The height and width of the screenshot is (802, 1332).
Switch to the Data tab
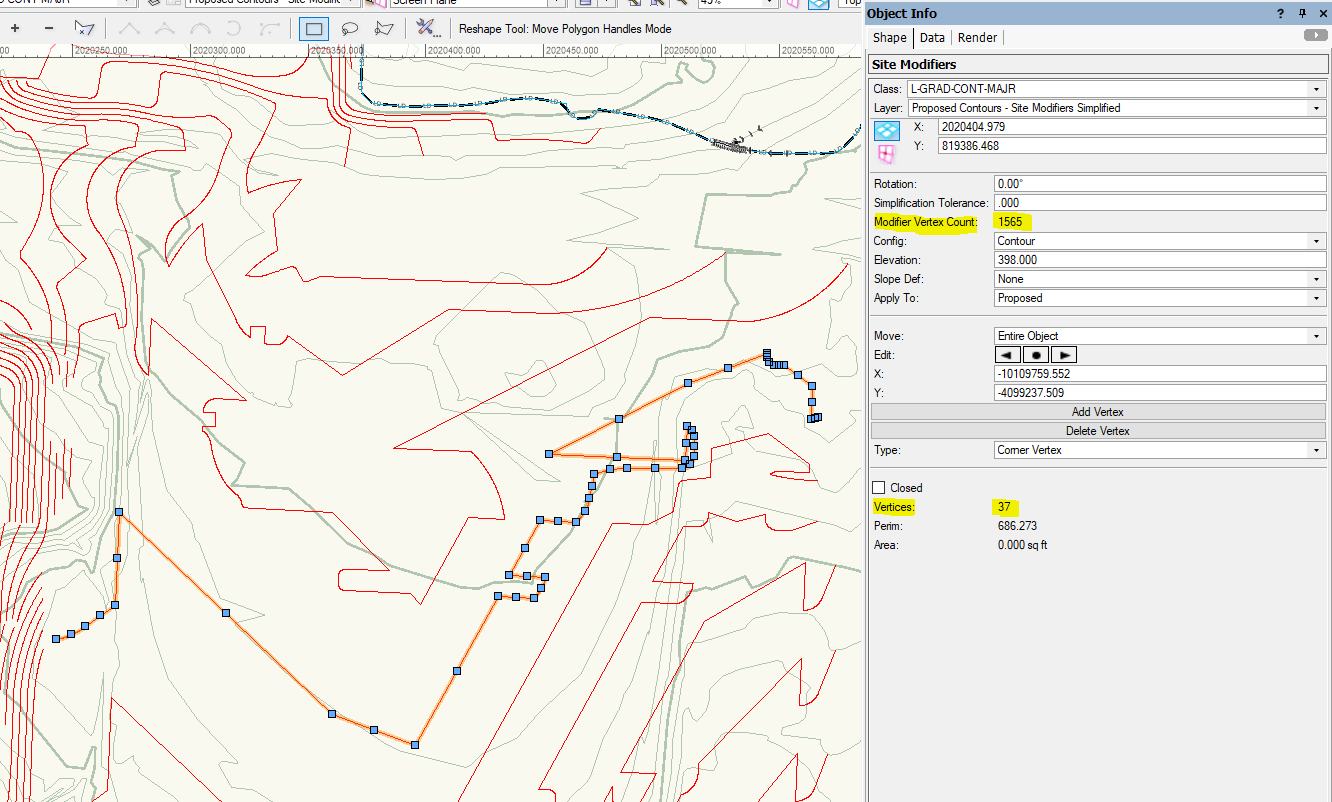932,38
